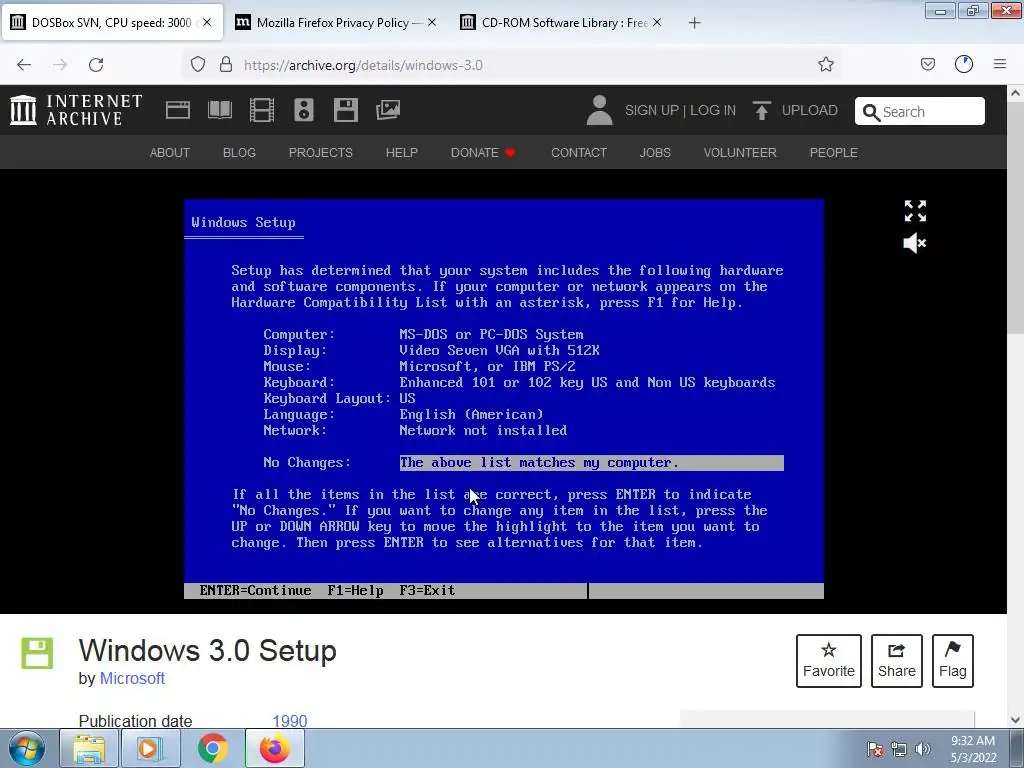Click the ENTER=Continue status text
Viewport: 1024px width, 768px height.
pos(255,590)
